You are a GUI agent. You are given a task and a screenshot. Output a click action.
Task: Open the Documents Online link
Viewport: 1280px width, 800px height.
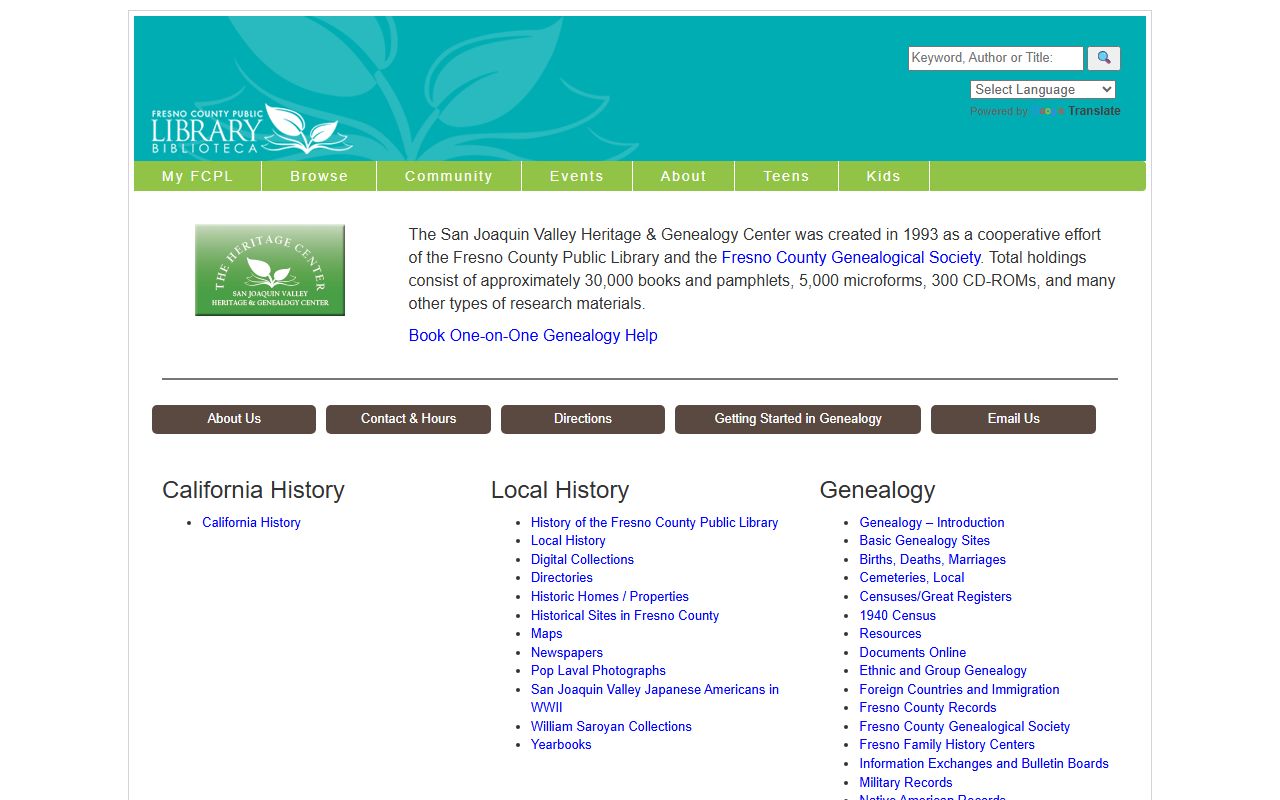[x=913, y=652]
